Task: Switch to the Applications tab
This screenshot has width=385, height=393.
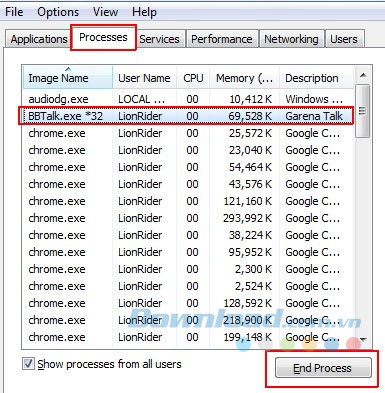Action: (39, 39)
